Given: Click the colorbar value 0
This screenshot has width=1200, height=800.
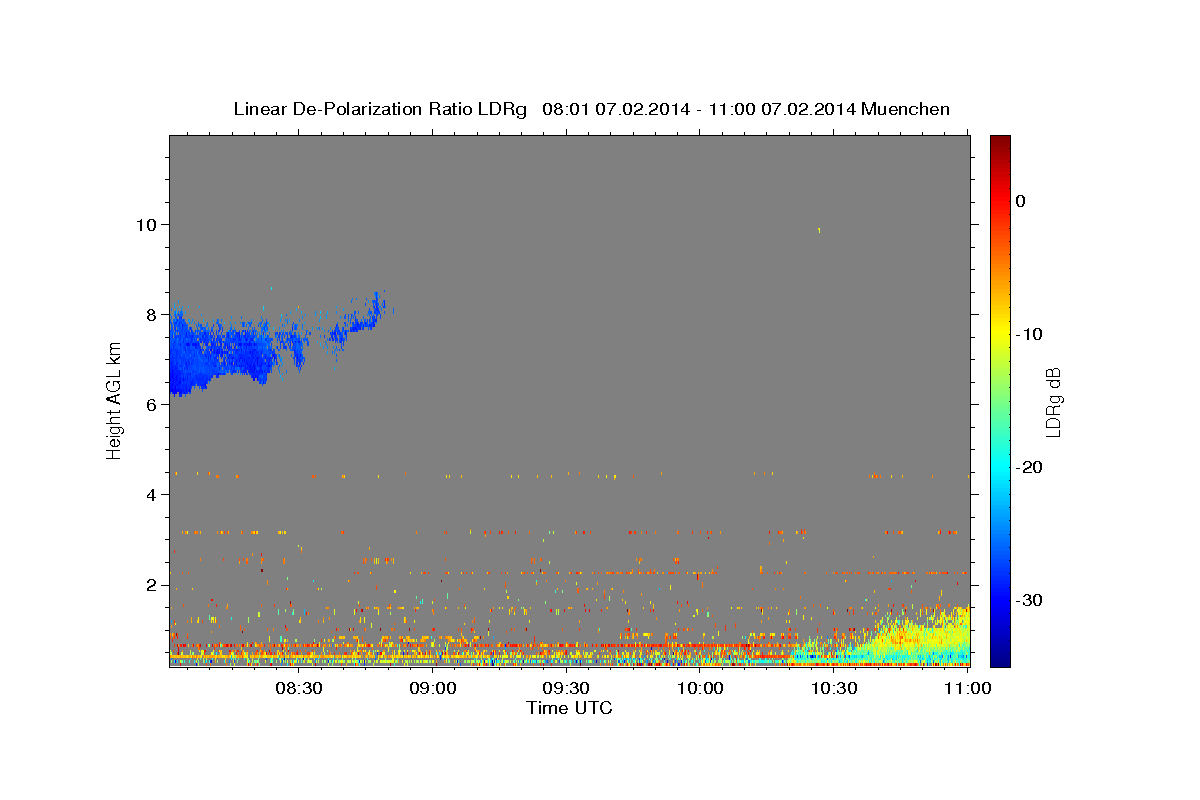Looking at the screenshot, I should click(1021, 201).
